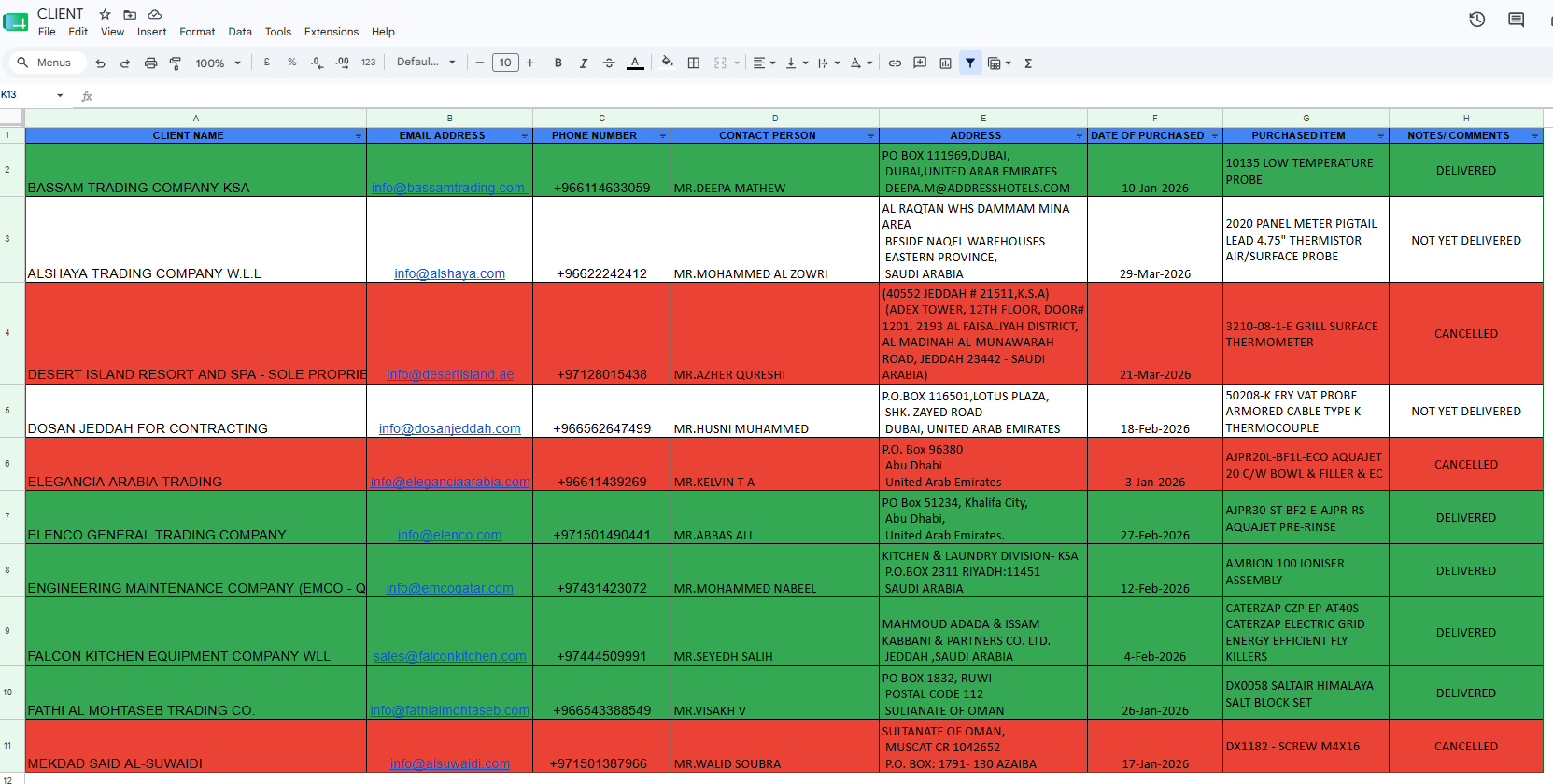Open the borders tool
The width and height of the screenshot is (1553, 784).
694,63
